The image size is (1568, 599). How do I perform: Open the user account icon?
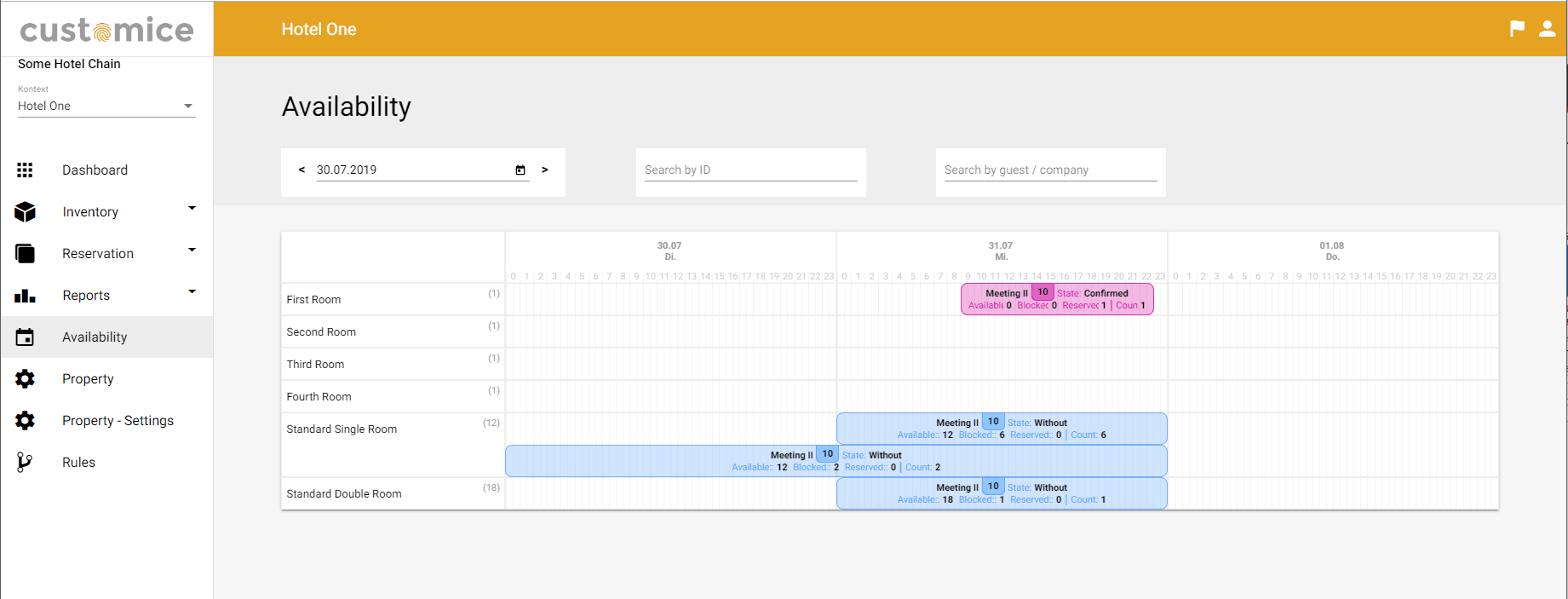(1548, 29)
